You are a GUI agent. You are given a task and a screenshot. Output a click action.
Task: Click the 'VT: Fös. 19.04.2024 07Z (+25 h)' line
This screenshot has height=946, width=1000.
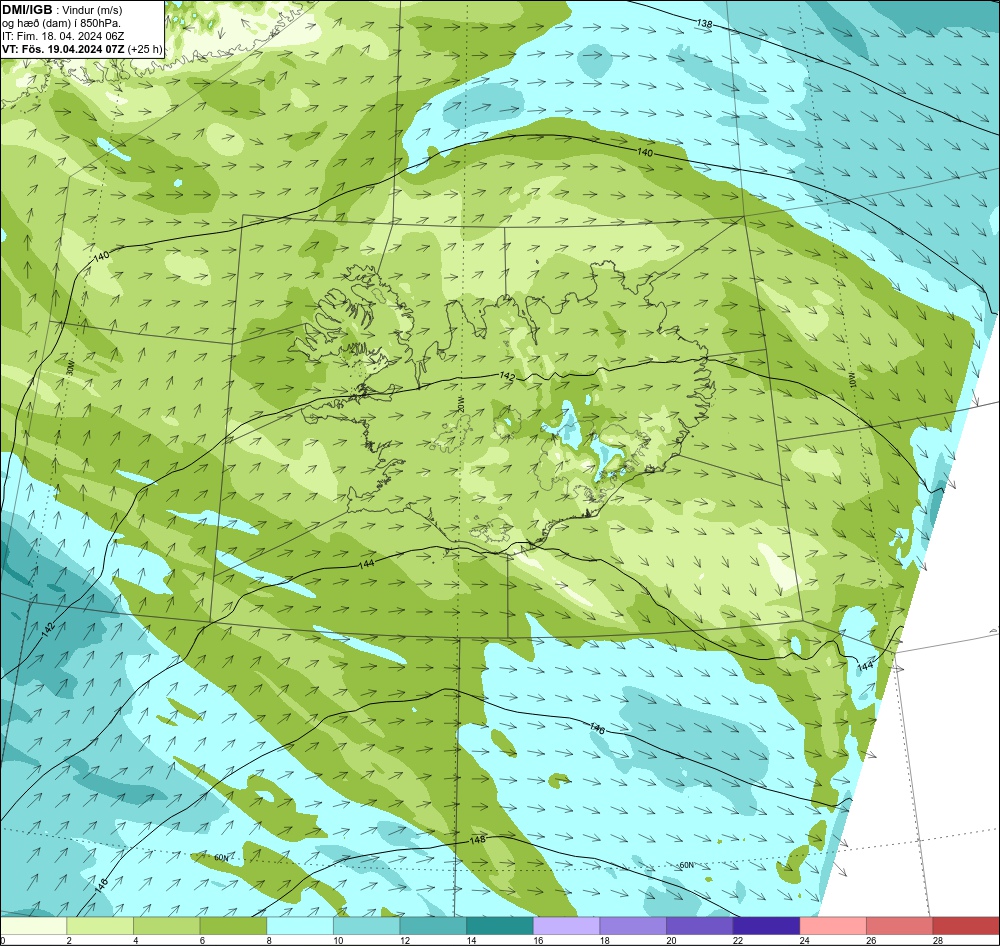[82, 49]
